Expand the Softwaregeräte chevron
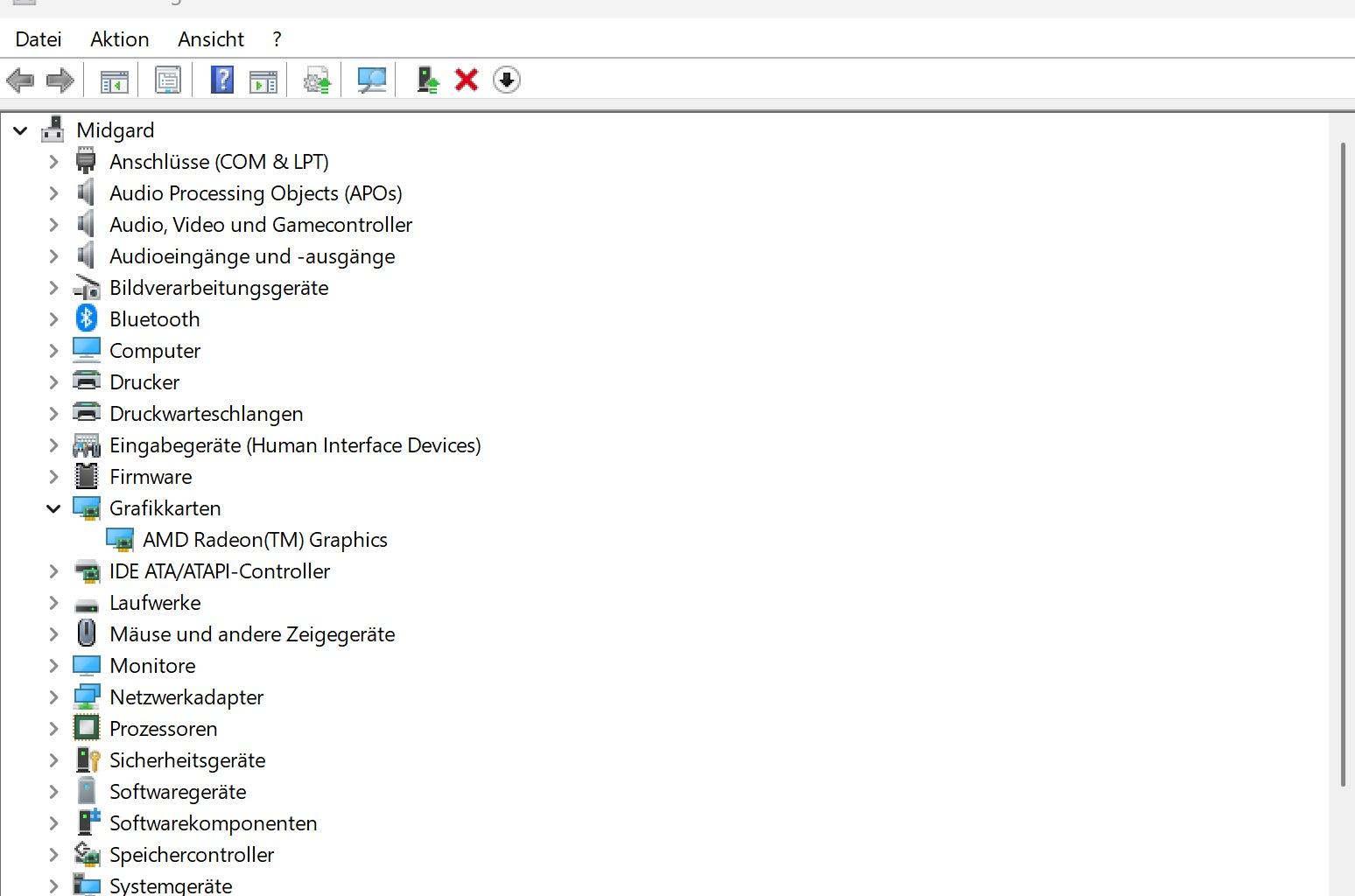This screenshot has width=1355, height=896. [x=53, y=792]
